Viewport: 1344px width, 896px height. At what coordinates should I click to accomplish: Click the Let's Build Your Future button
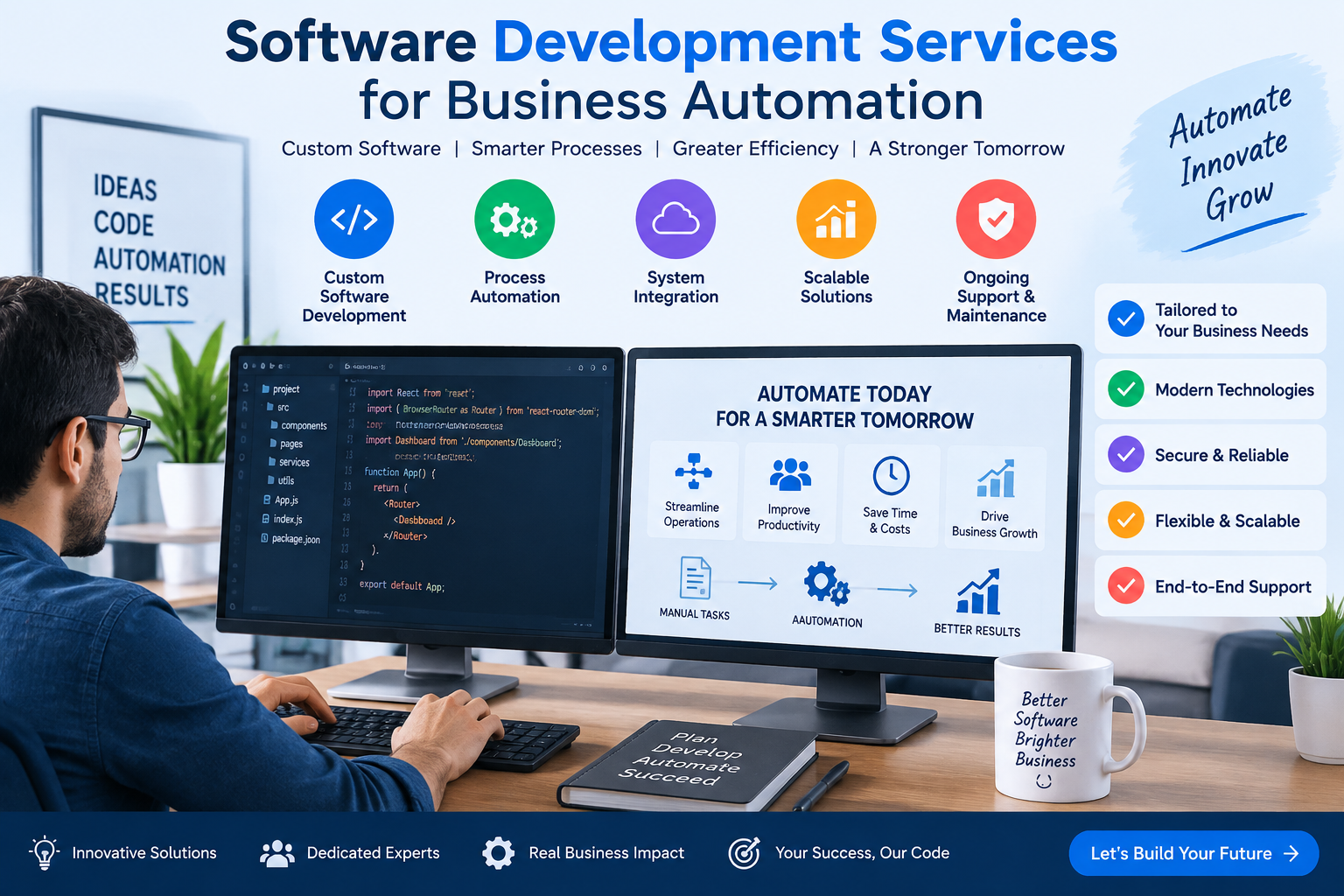(x=1193, y=853)
